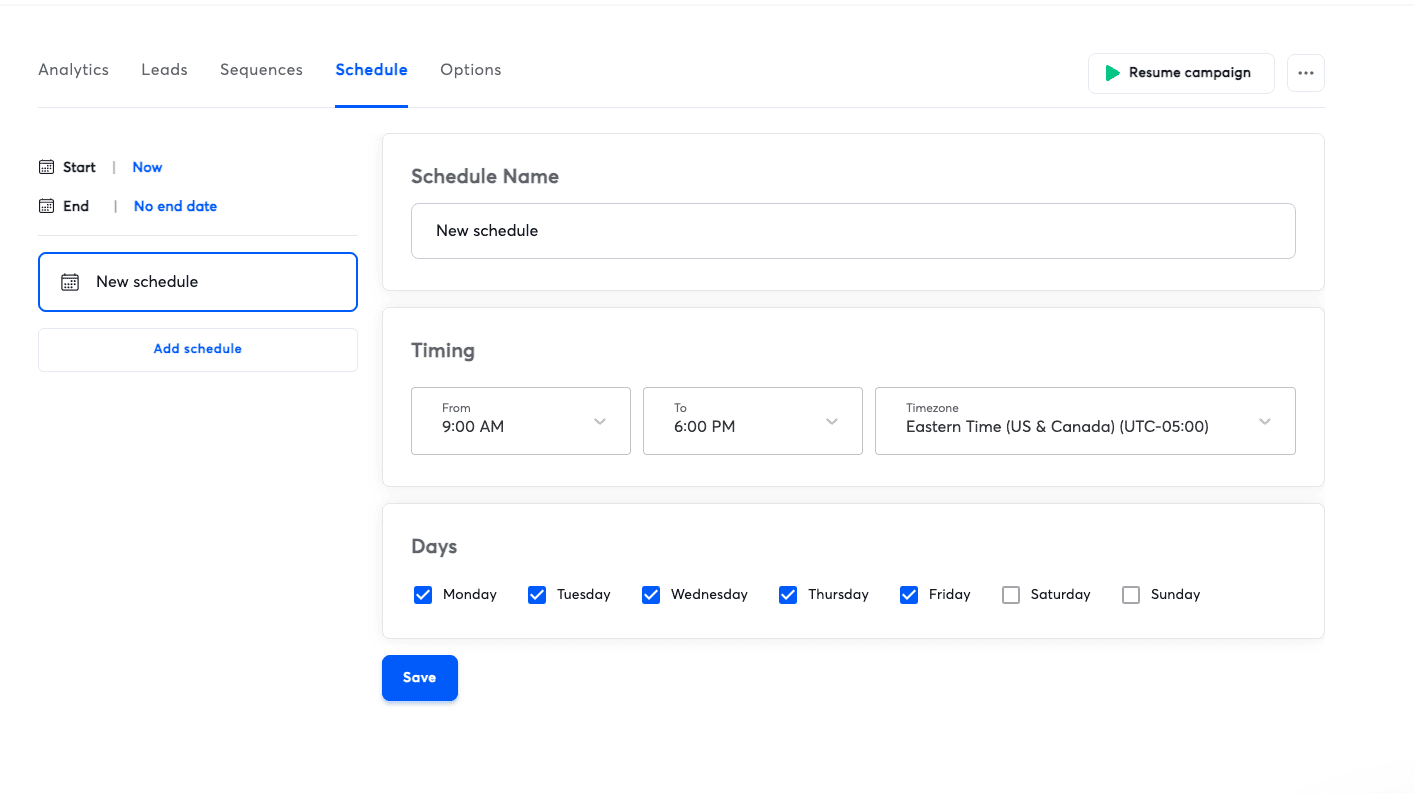Enable the Sunday checkbox
Screen dimensions: 1414x794
point(1131,595)
